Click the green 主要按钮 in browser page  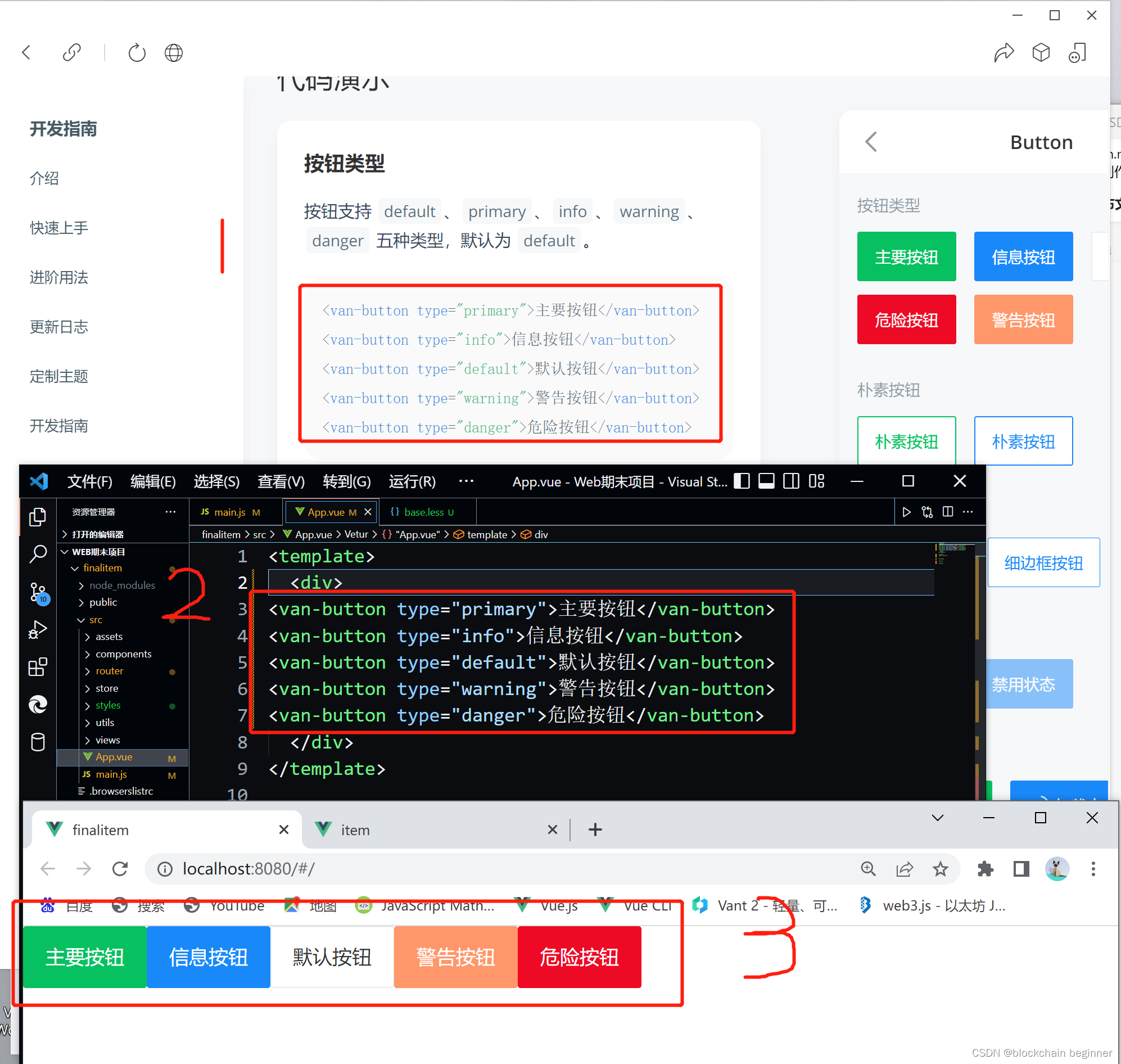(84, 957)
